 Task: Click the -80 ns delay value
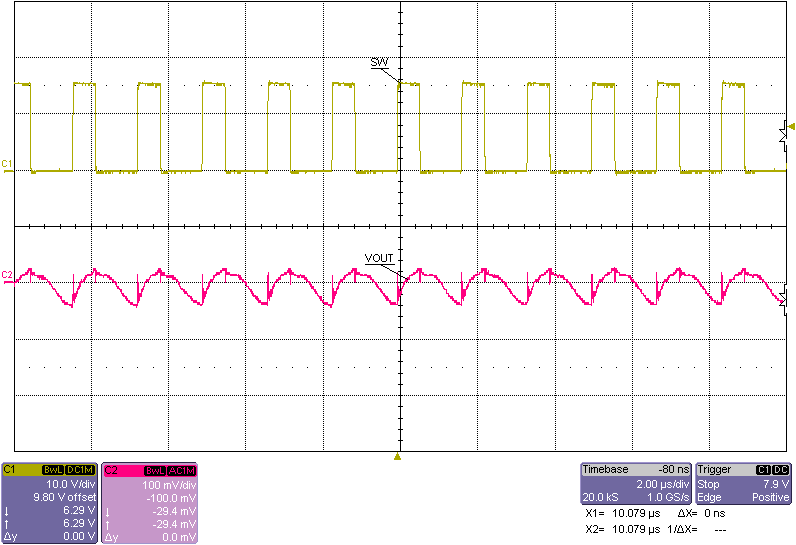[674, 470]
